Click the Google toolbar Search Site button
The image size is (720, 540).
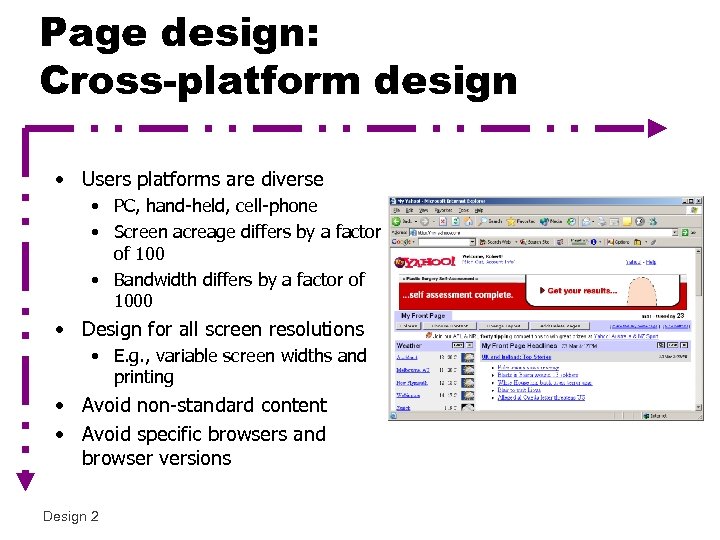[x=534, y=242]
